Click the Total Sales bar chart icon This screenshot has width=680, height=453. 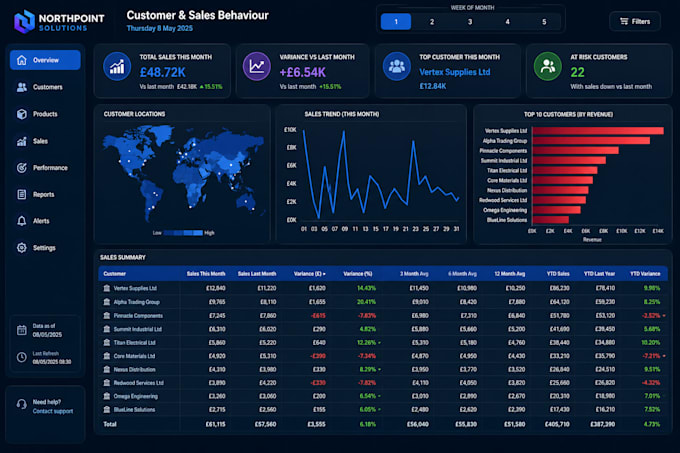coord(117,66)
